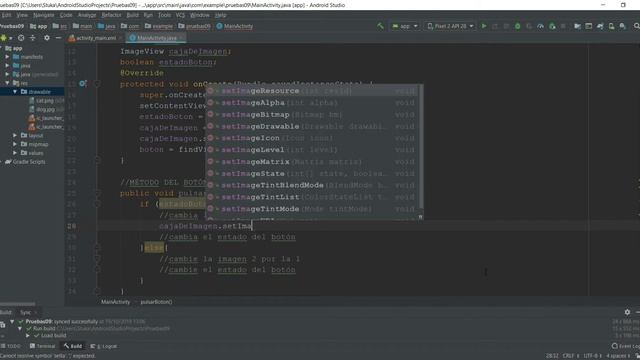Click the pulsarBoton() breadcrumb below editor
The width and height of the screenshot is (640, 360).
coord(156,302)
